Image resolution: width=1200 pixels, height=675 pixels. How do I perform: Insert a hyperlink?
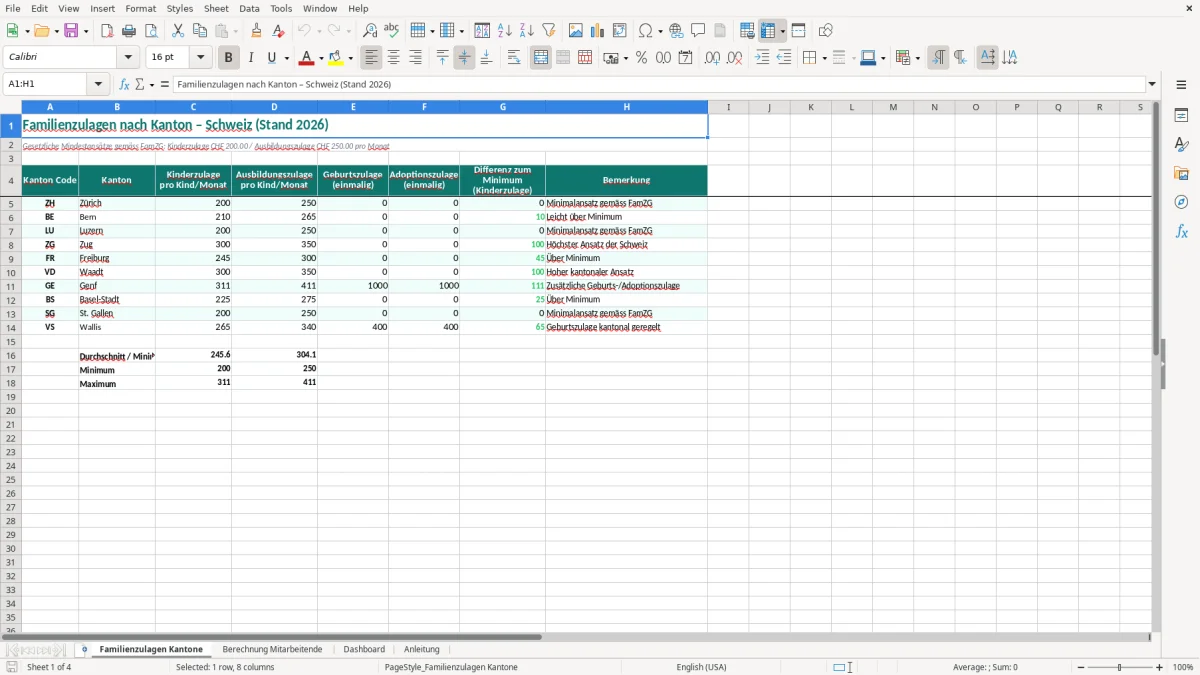click(x=676, y=31)
